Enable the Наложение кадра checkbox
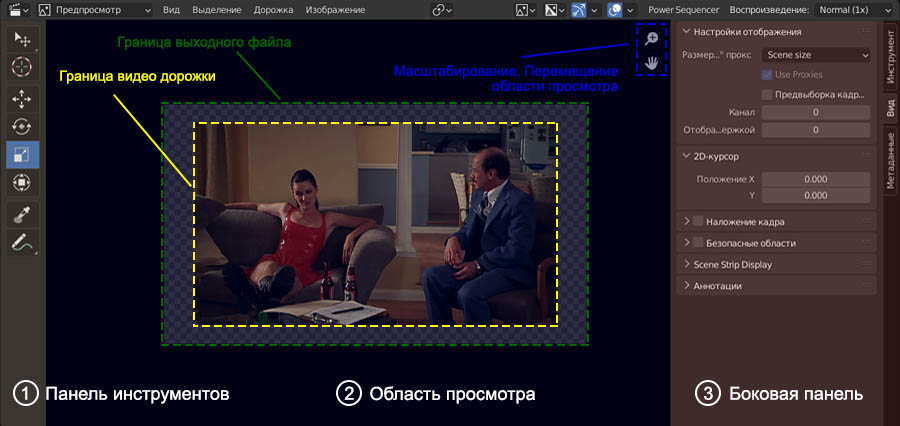900x426 pixels. point(698,221)
